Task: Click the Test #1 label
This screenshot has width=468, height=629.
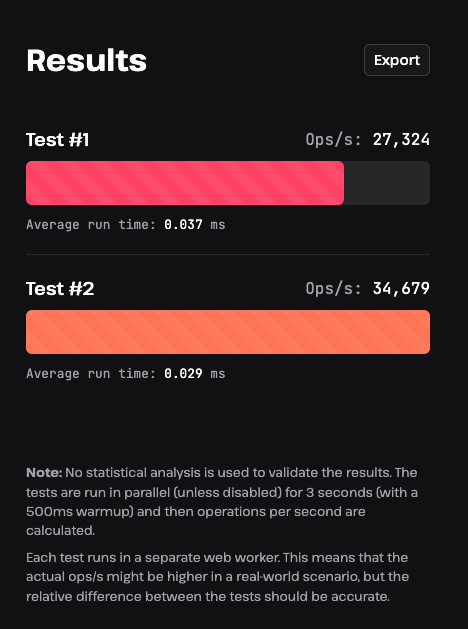Action: click(58, 140)
